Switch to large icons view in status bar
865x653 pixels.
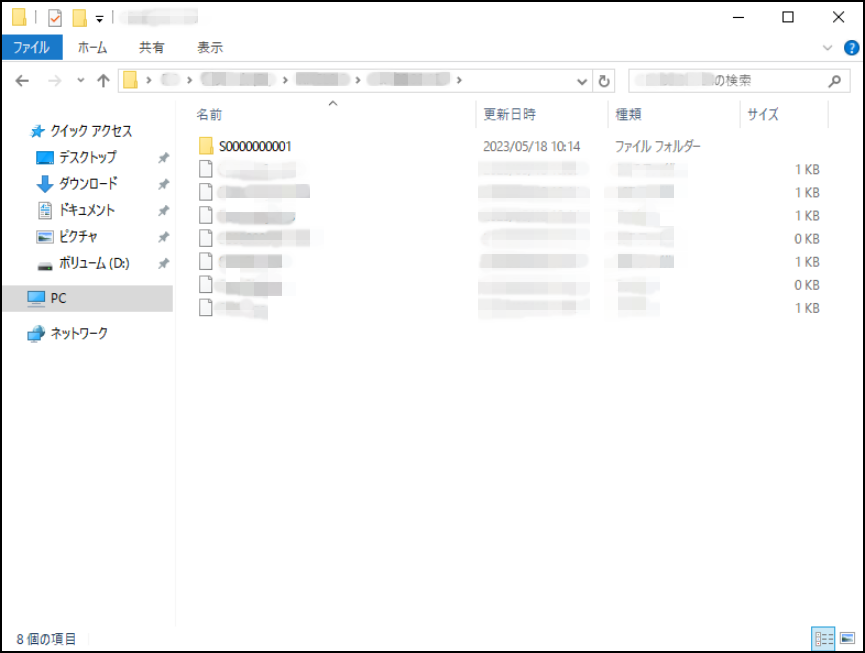847,639
